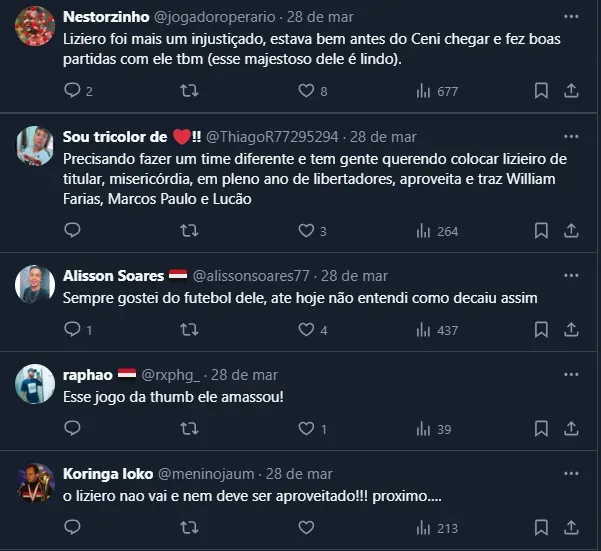601x551 pixels.
Task: View analytics for Koringa loko's tweet
Action: click(436, 527)
